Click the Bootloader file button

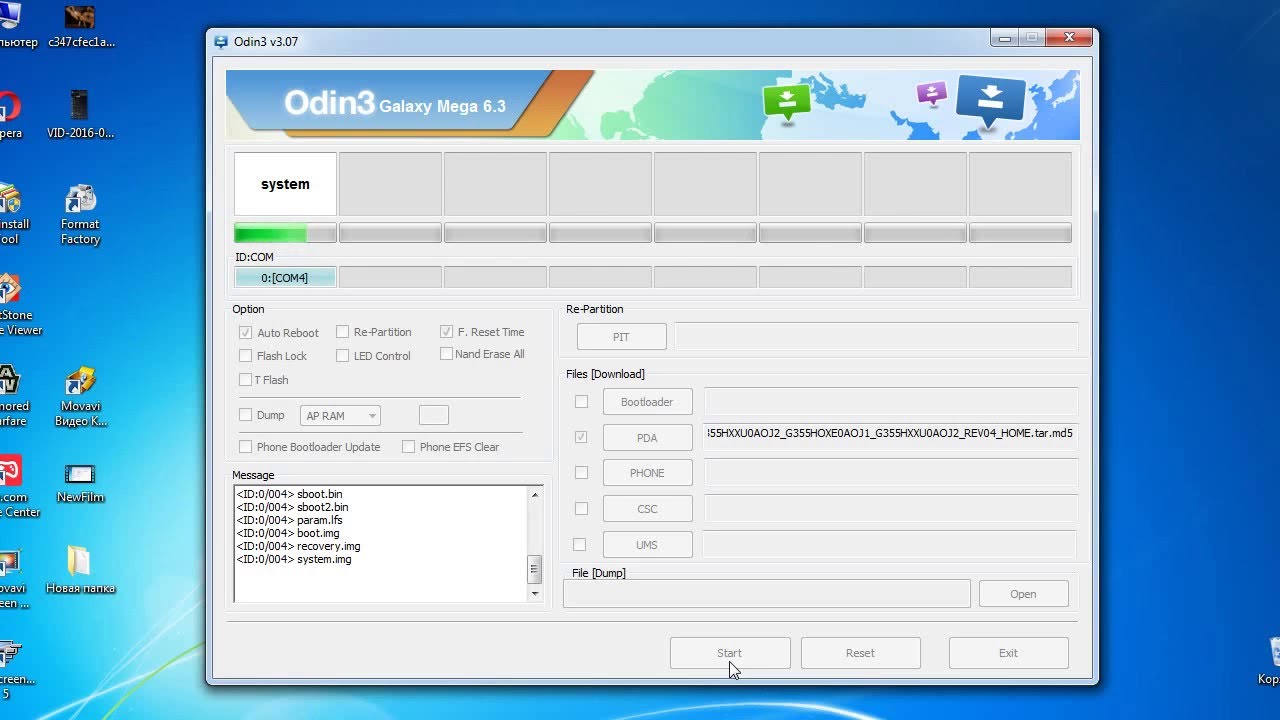[x=647, y=402]
